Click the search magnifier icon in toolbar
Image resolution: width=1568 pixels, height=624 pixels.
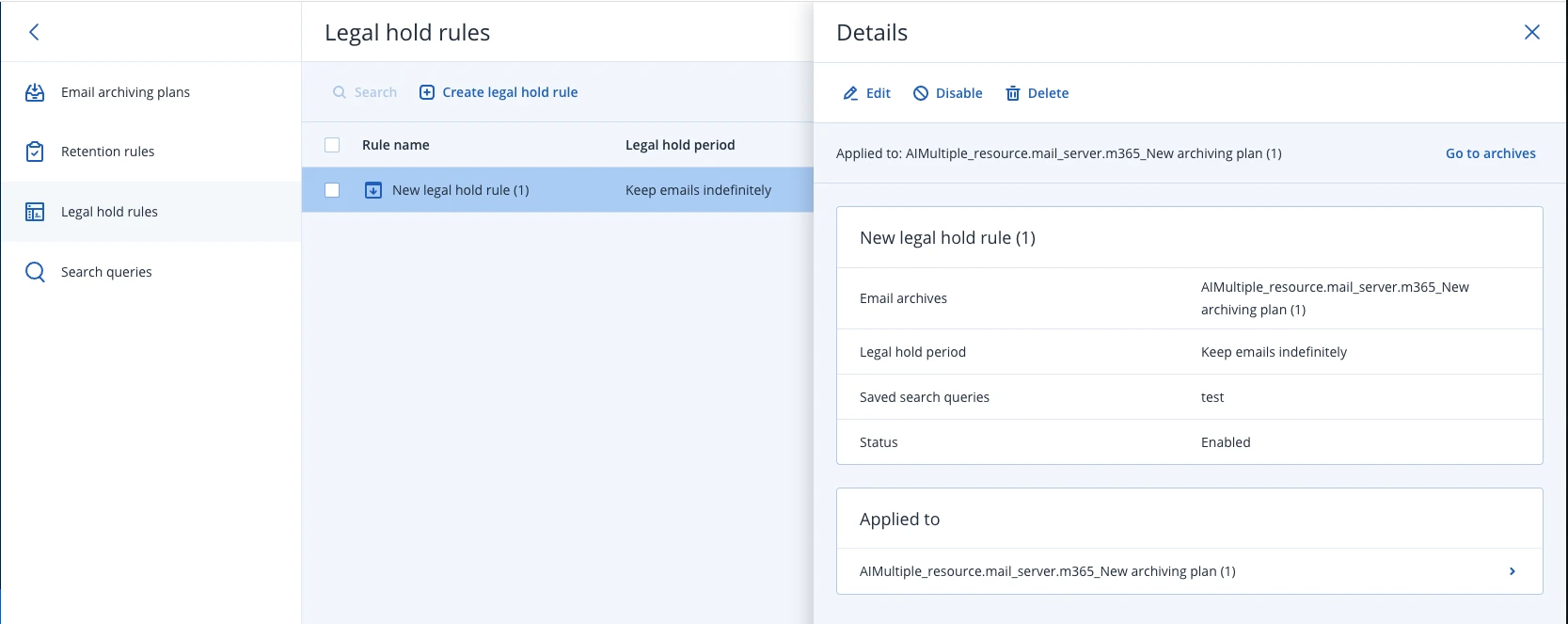tap(340, 92)
